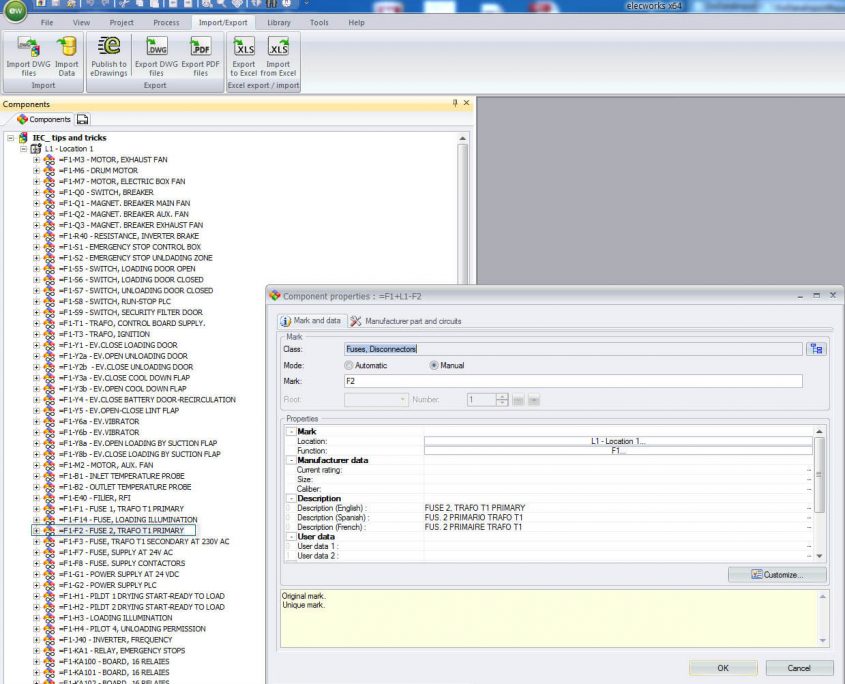Open the Help ribbon tab
Viewport: 845px width, 684px height.
[x=356, y=23]
